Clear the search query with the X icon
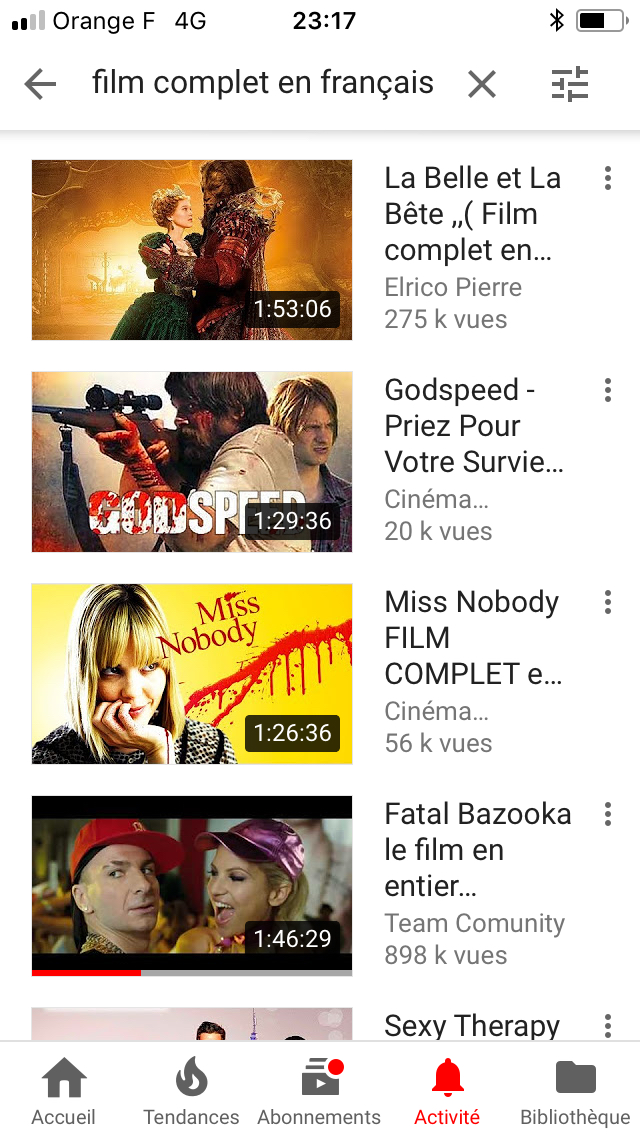This screenshot has width=640, height=1136. 481,85
